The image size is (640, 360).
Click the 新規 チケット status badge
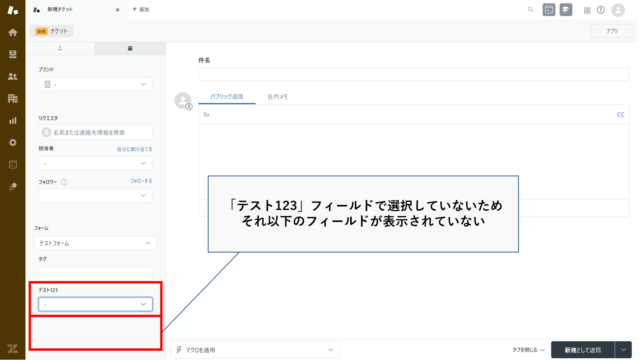51,31
